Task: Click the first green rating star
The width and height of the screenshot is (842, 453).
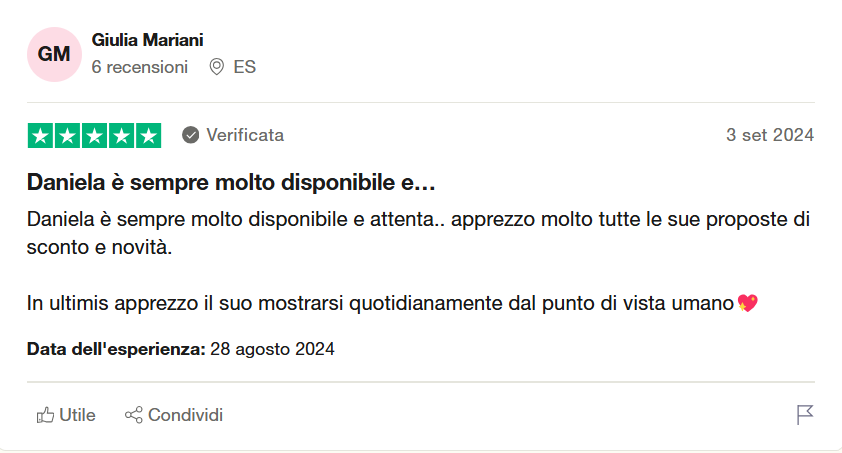Action: 41,135
